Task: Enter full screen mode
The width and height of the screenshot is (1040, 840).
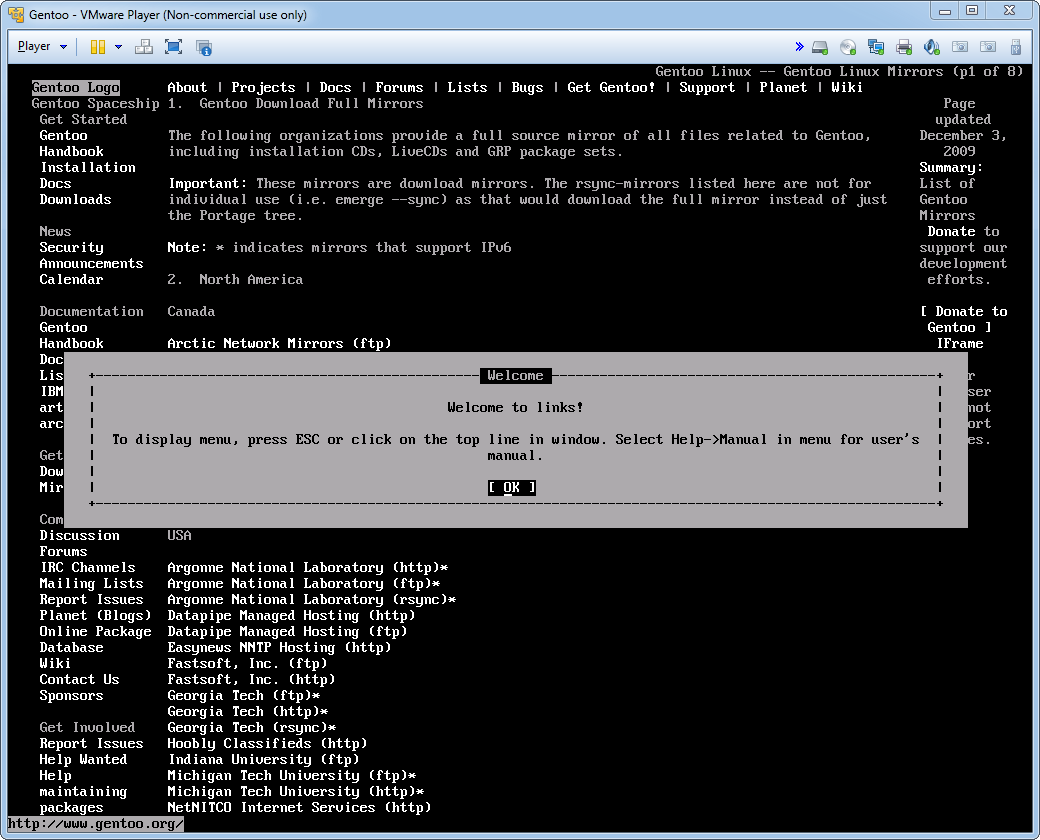Action: 174,46
